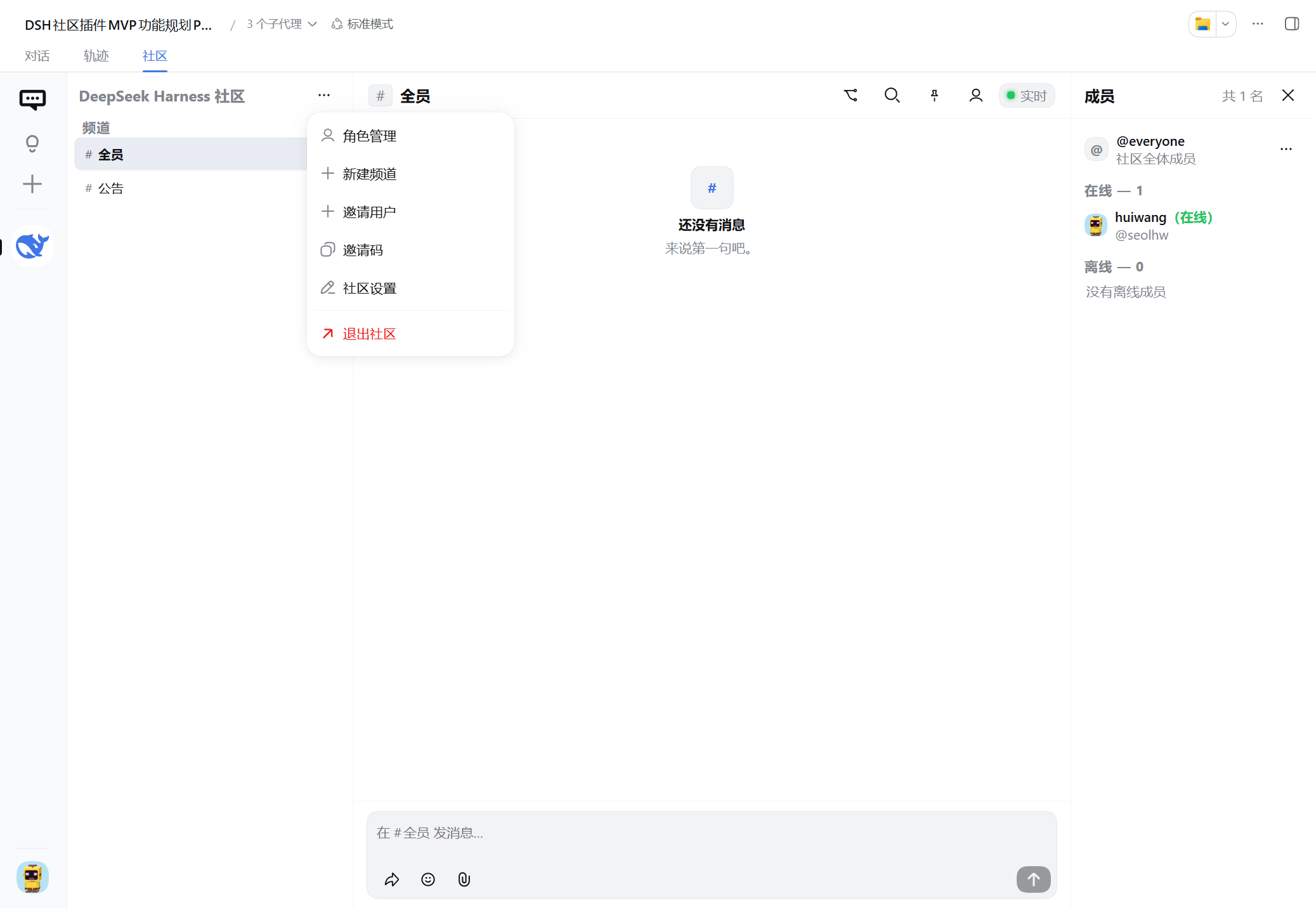Click the DeepSeek Harness 社区 title
The height and width of the screenshot is (908, 1316).
pos(162,96)
